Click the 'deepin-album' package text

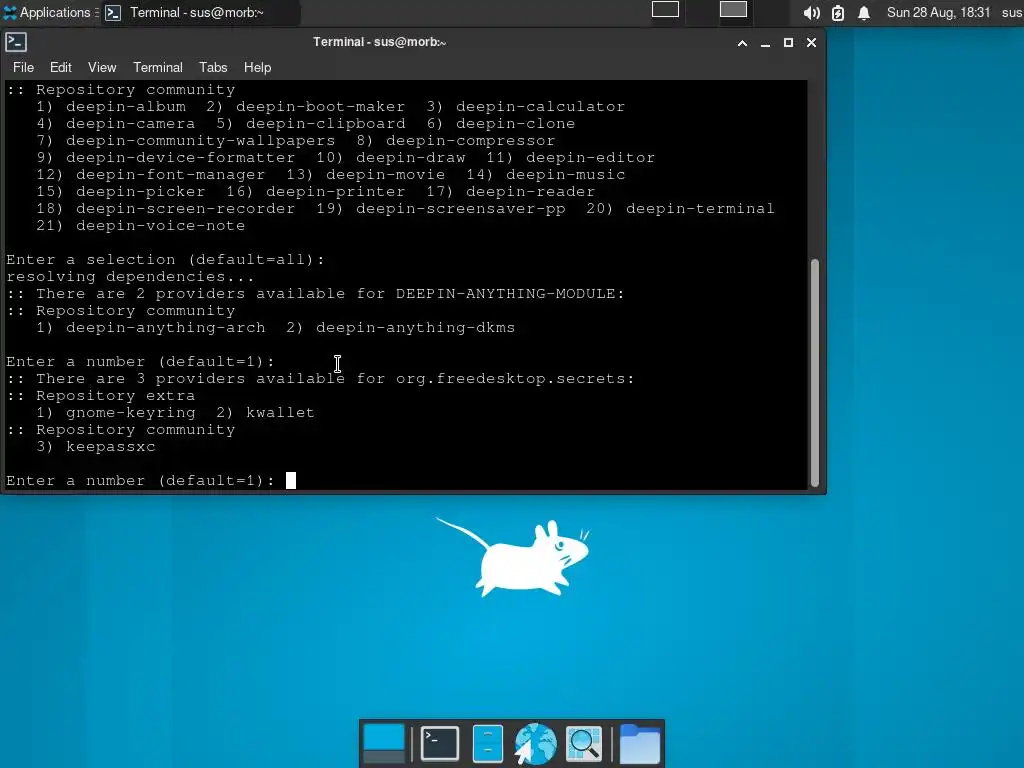(126, 106)
